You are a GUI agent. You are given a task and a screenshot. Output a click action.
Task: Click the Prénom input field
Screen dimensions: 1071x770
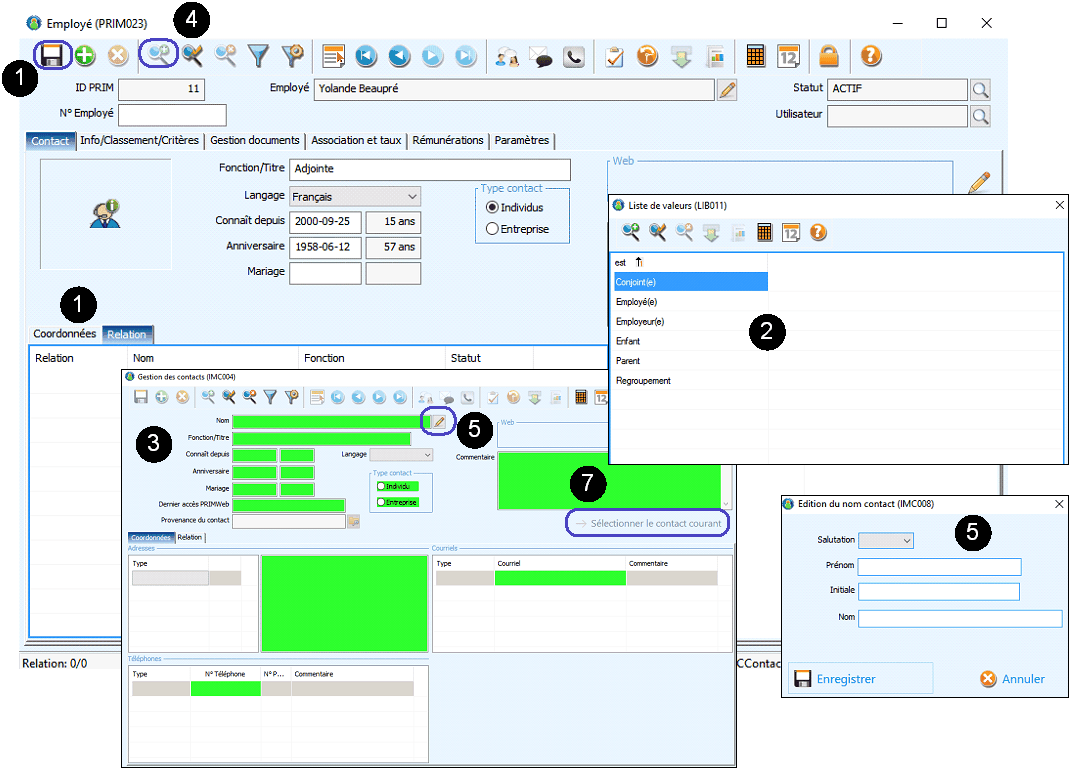[x=939, y=567]
